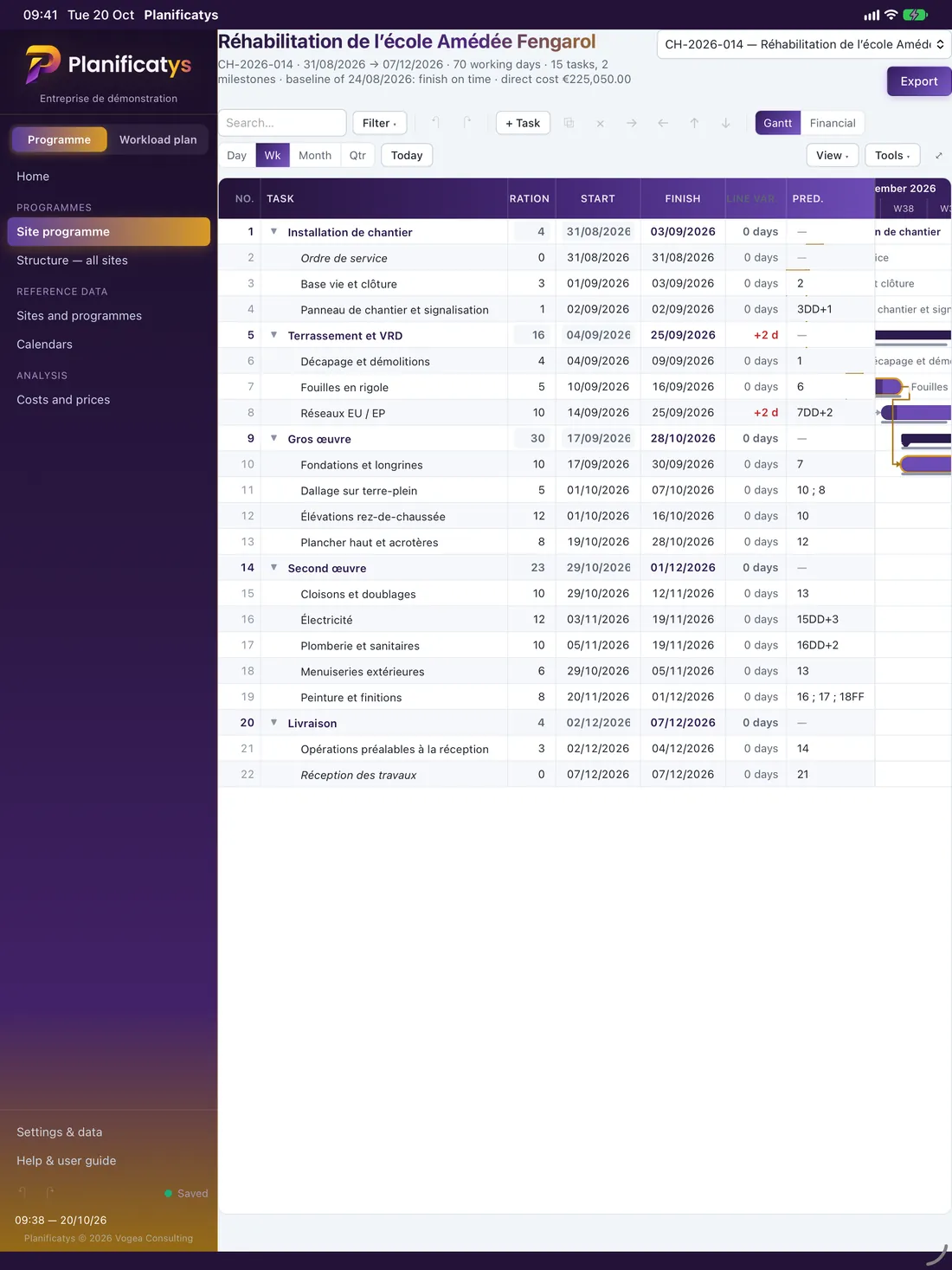Click the move task up arrow

pos(694,123)
